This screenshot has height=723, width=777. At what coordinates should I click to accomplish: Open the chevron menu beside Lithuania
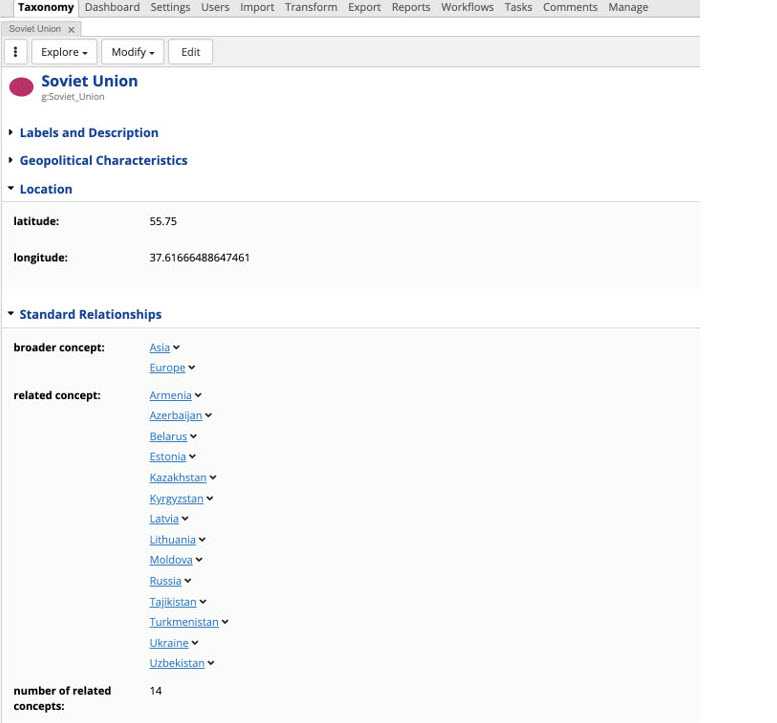(202, 540)
